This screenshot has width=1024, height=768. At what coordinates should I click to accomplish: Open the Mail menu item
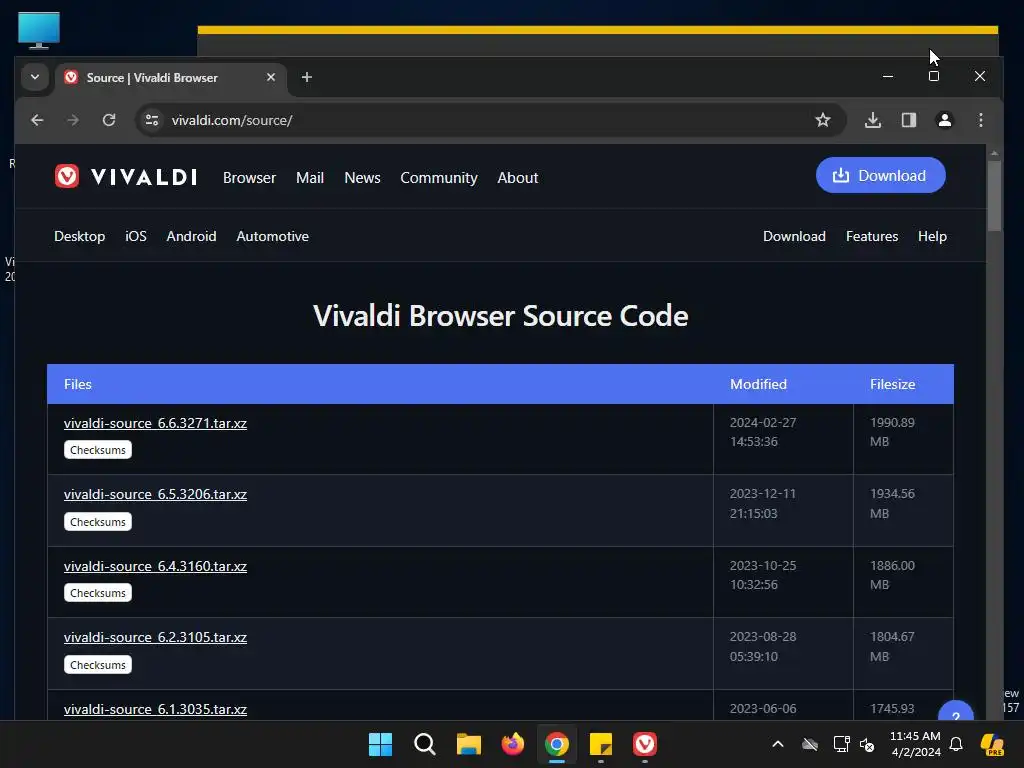310,178
